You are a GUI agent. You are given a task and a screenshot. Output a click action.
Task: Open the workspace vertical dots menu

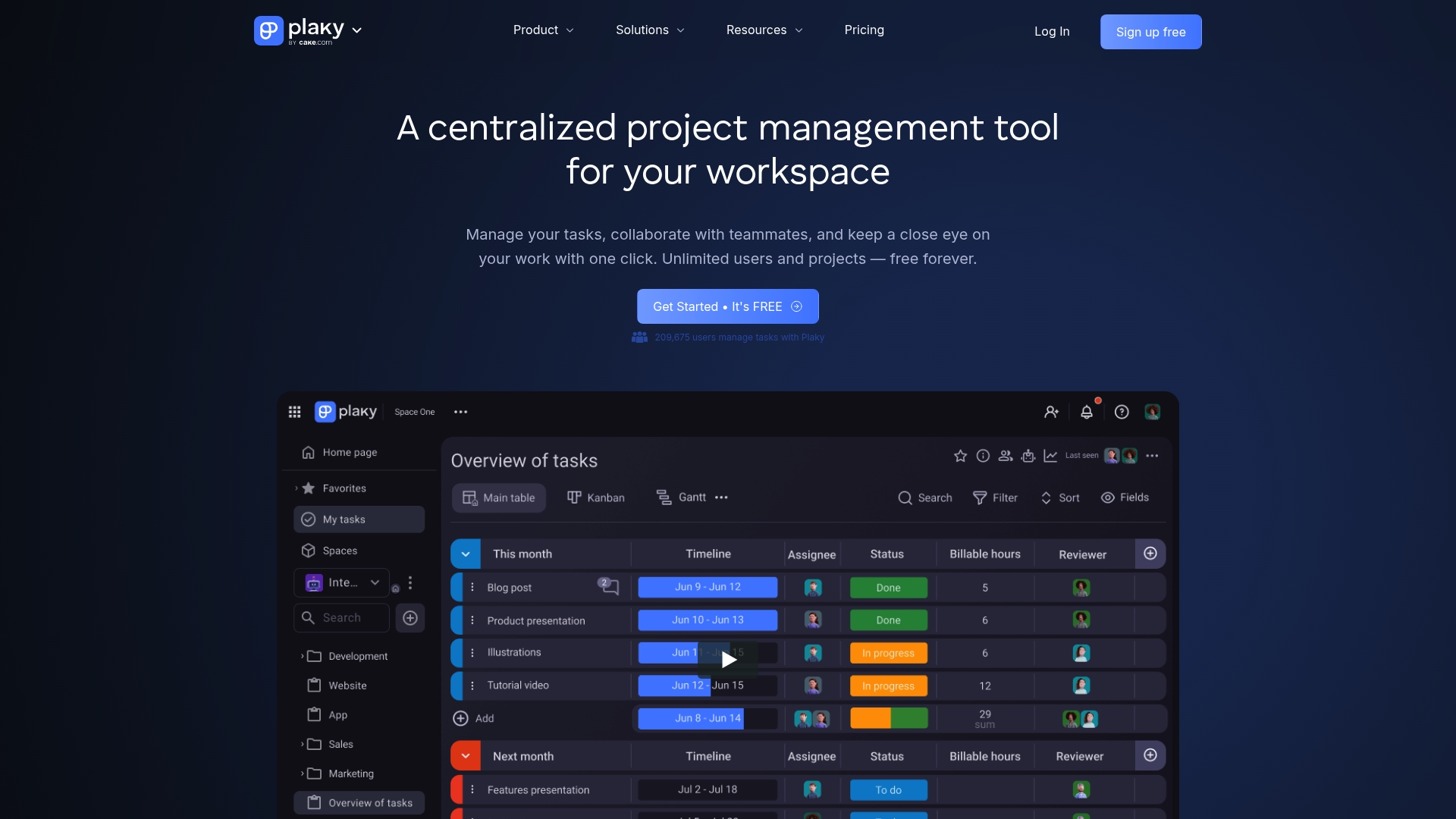click(410, 582)
